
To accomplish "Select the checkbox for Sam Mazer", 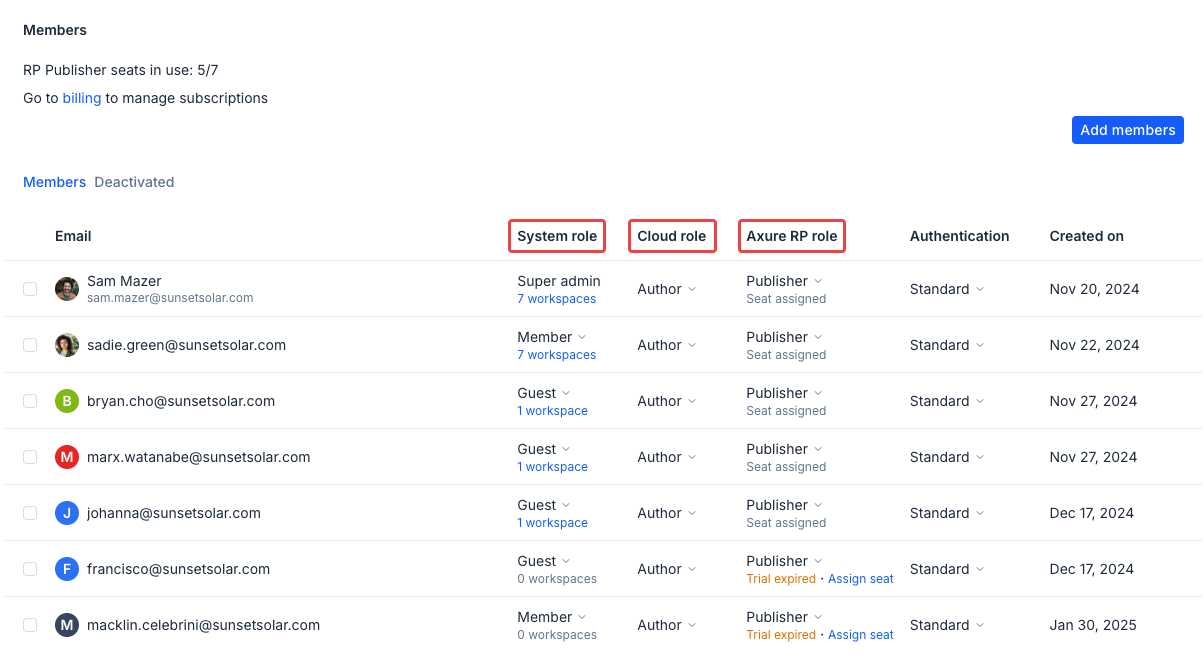I will 30,289.
